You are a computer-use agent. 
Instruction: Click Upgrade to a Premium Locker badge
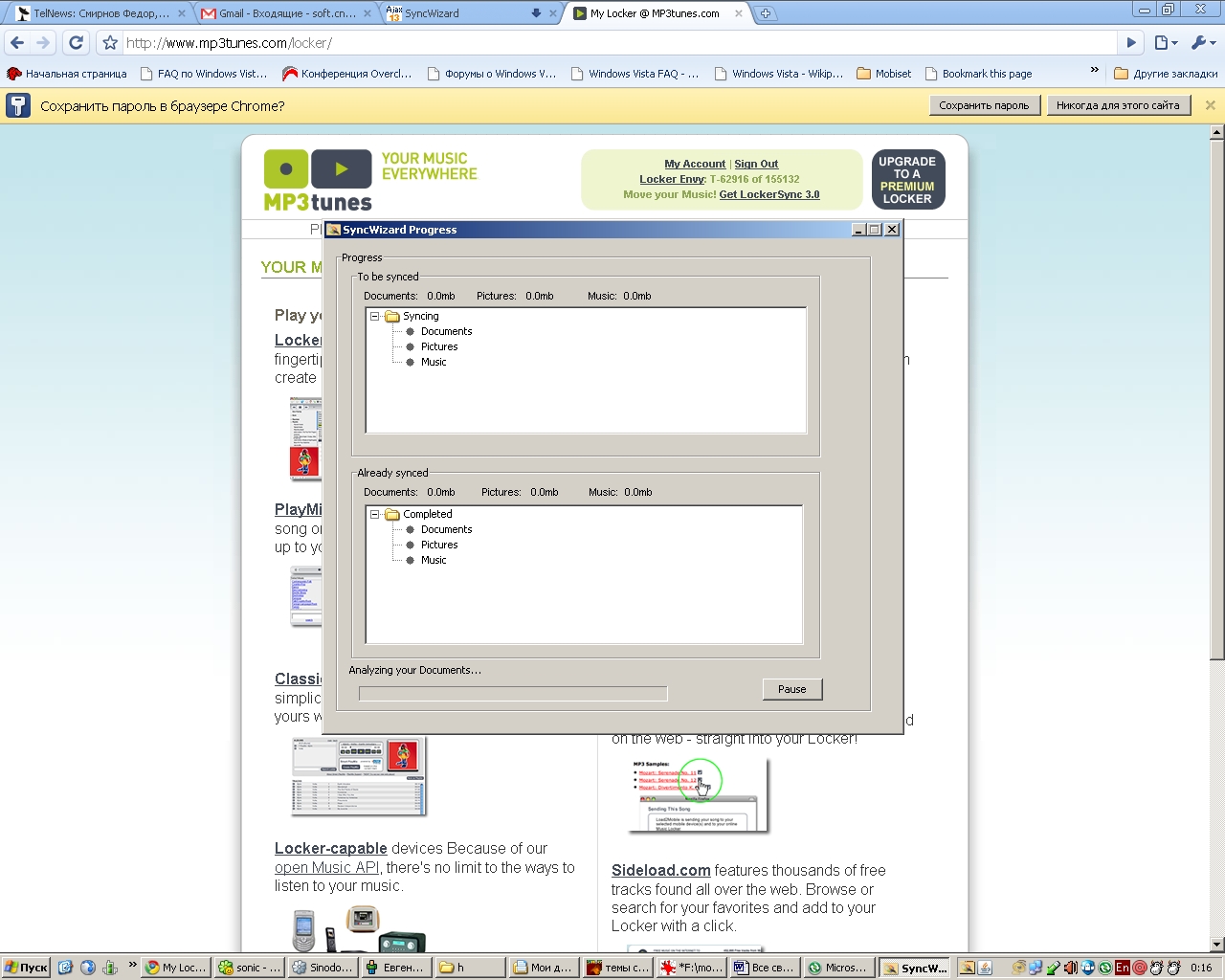[x=908, y=180]
